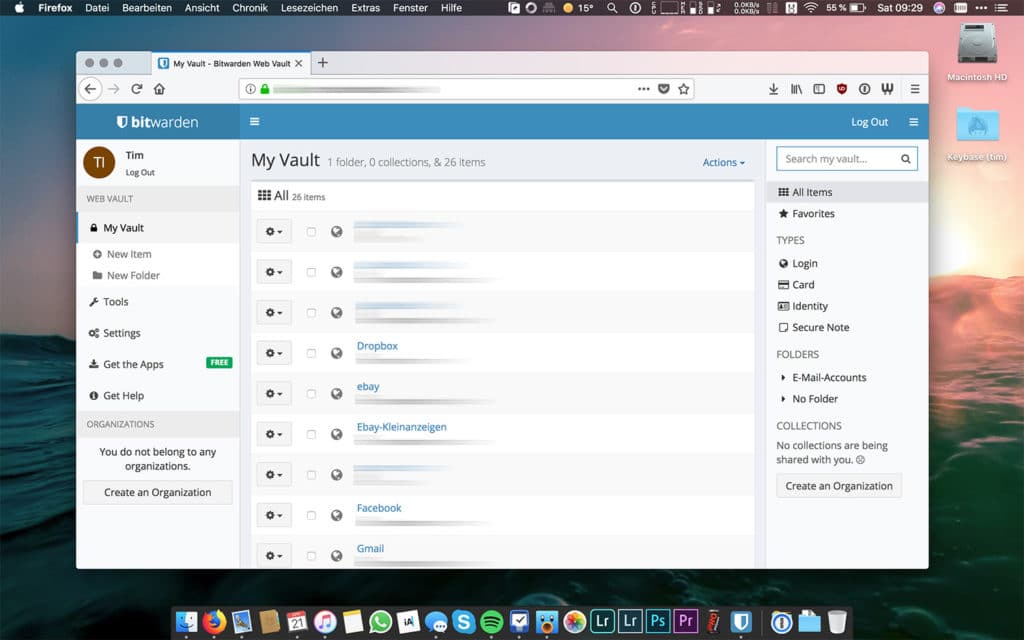This screenshot has height=640, width=1024.
Task: Click Log Out in the blue header
Action: pyautogui.click(x=869, y=122)
